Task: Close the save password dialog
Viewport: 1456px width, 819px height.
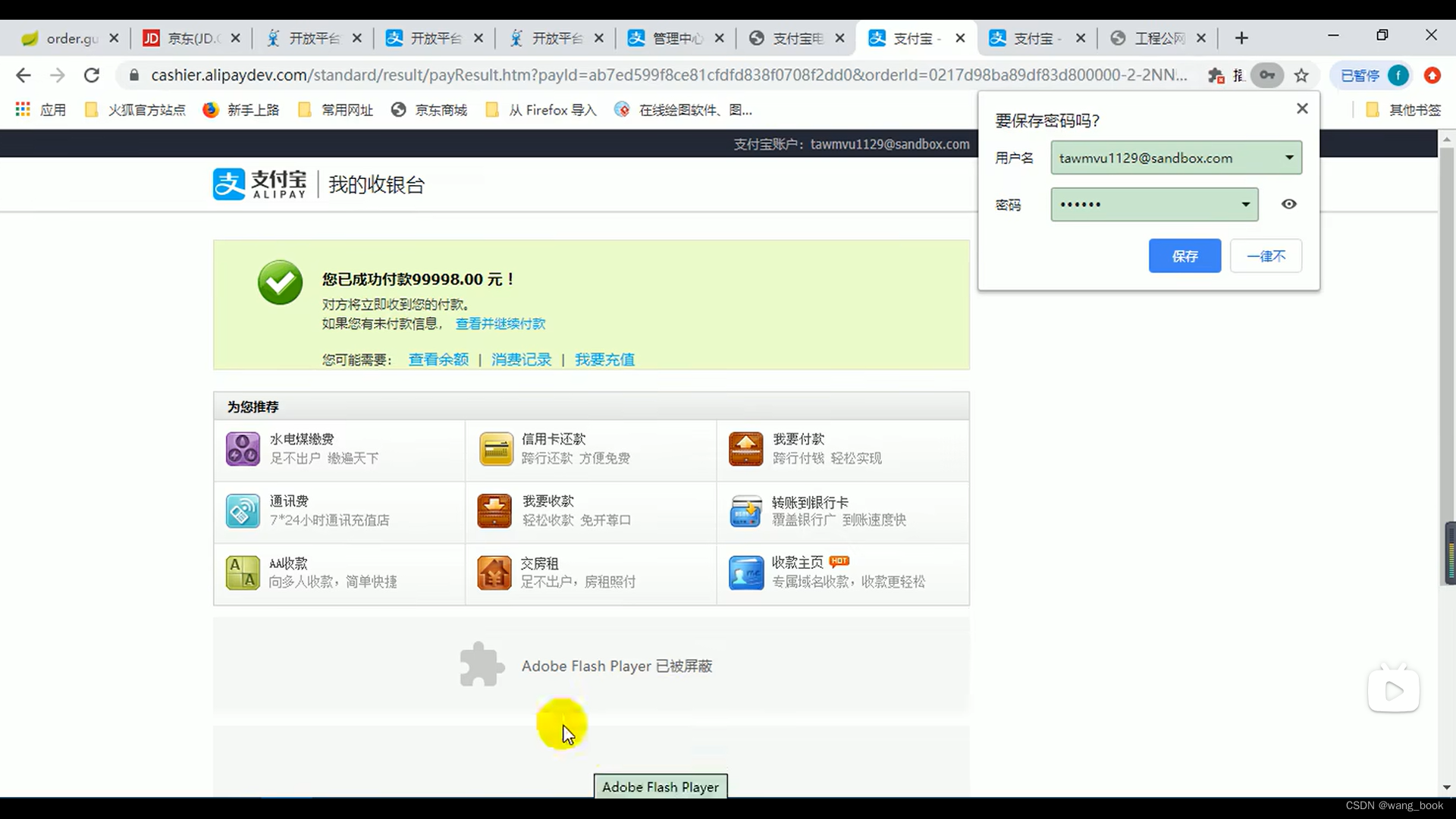Action: click(x=1302, y=108)
